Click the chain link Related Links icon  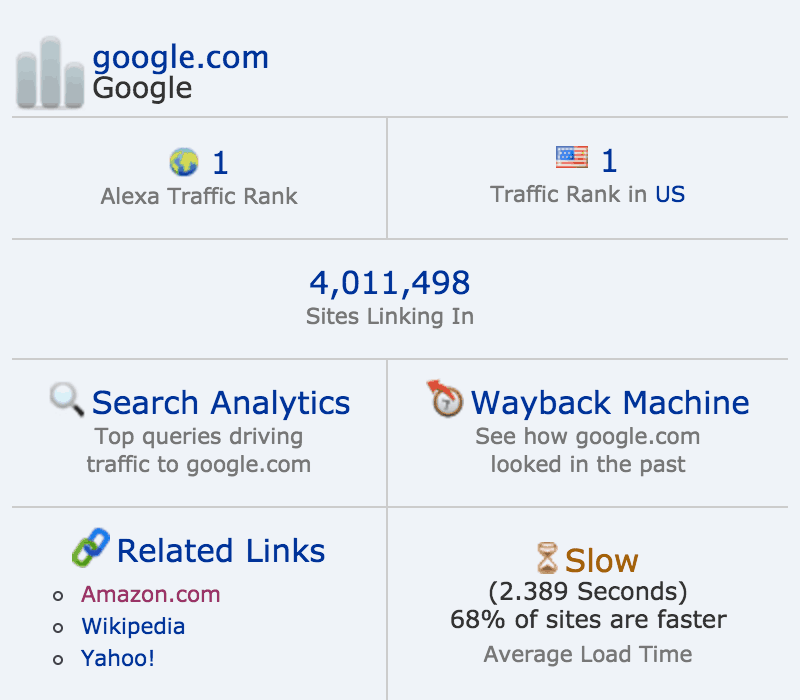click(x=91, y=547)
